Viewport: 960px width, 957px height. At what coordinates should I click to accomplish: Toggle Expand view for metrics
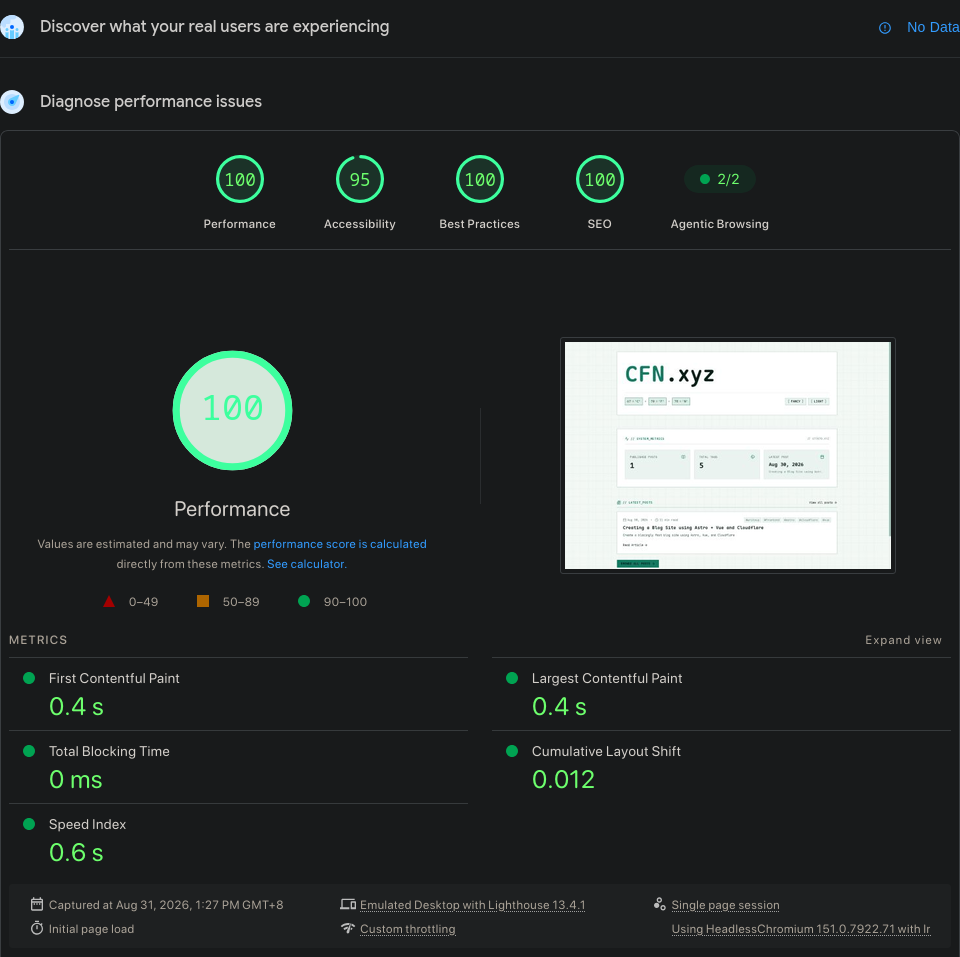(903, 640)
